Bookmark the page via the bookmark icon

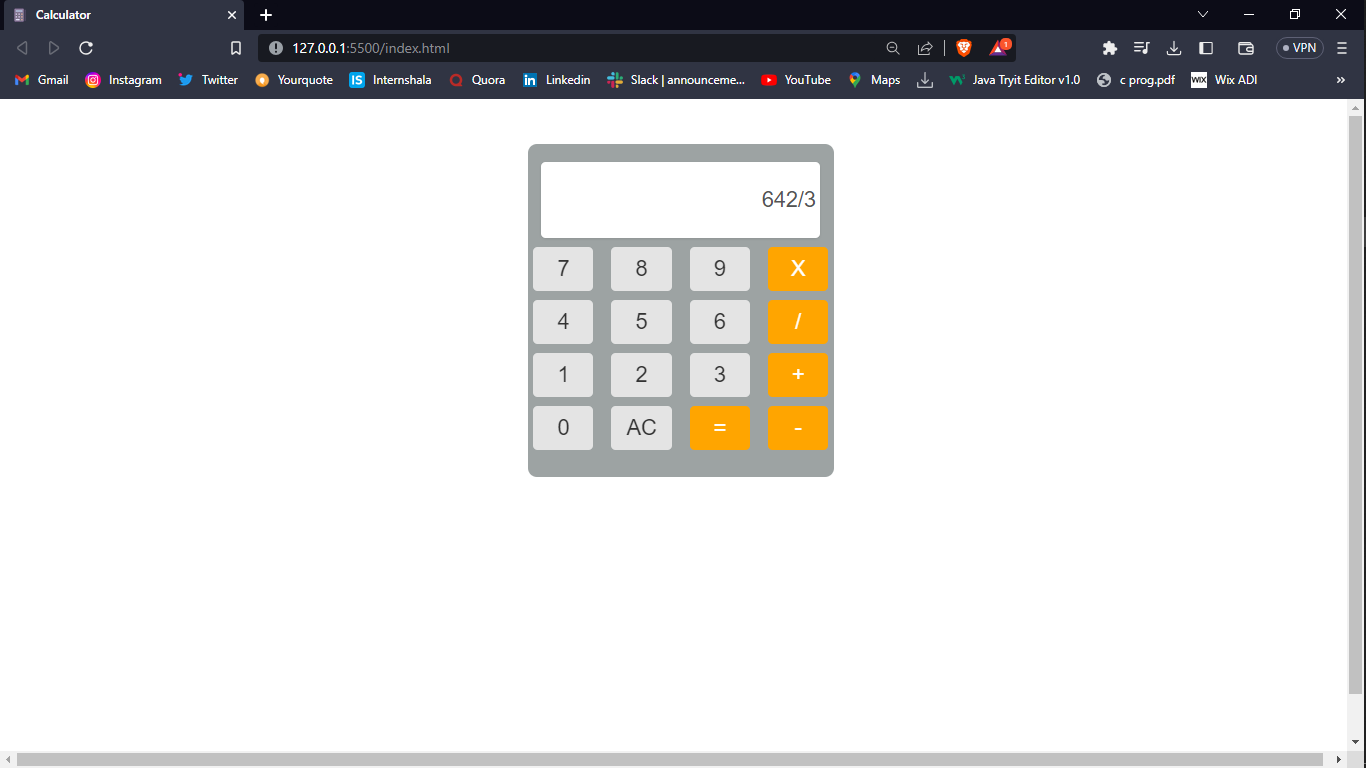click(x=235, y=47)
